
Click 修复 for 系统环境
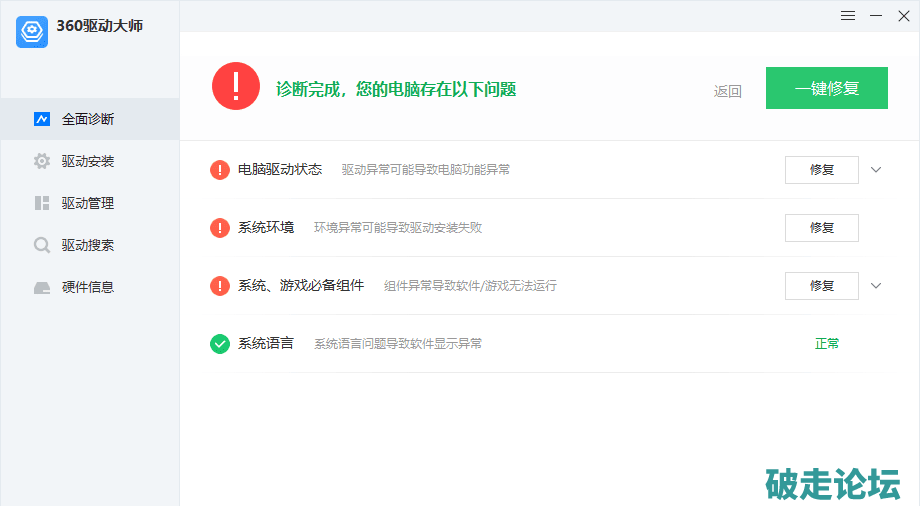coord(821,228)
